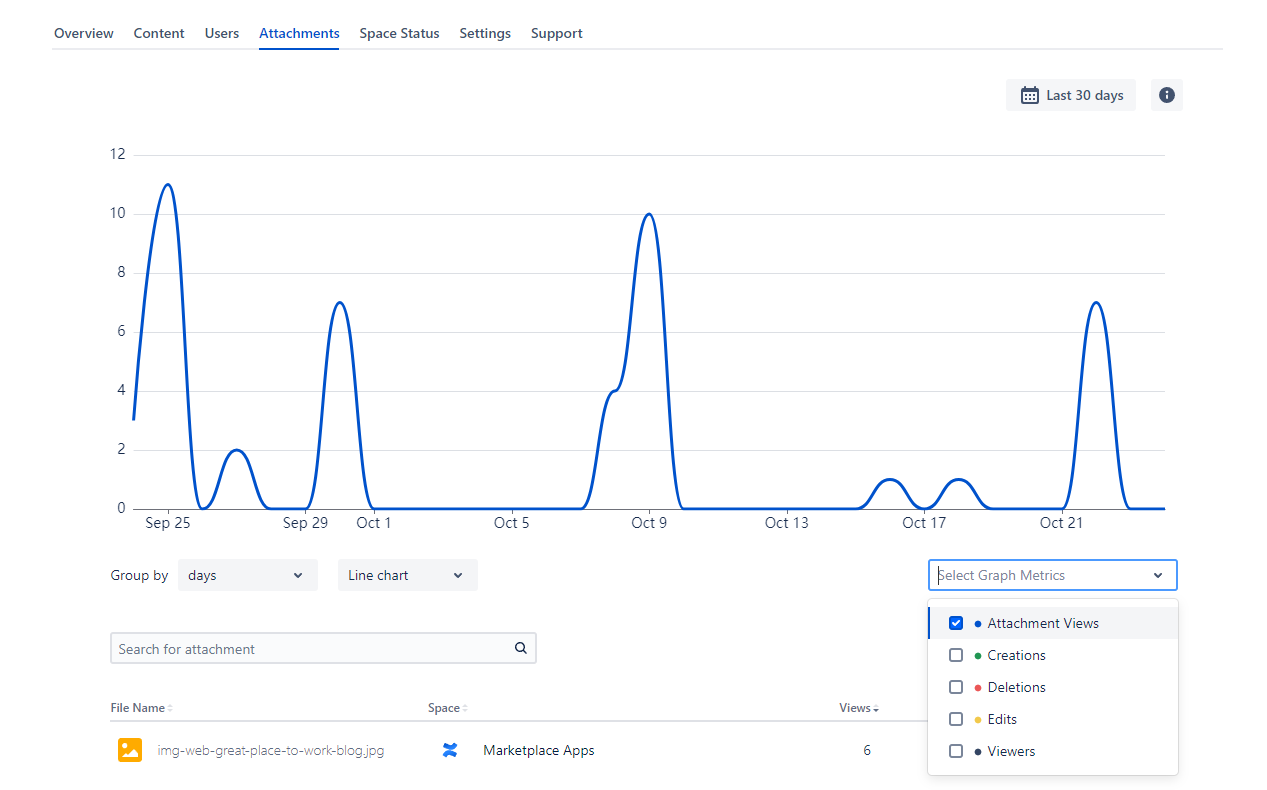Sort by Views column arrow
1267x790 pixels.
pos(876,709)
